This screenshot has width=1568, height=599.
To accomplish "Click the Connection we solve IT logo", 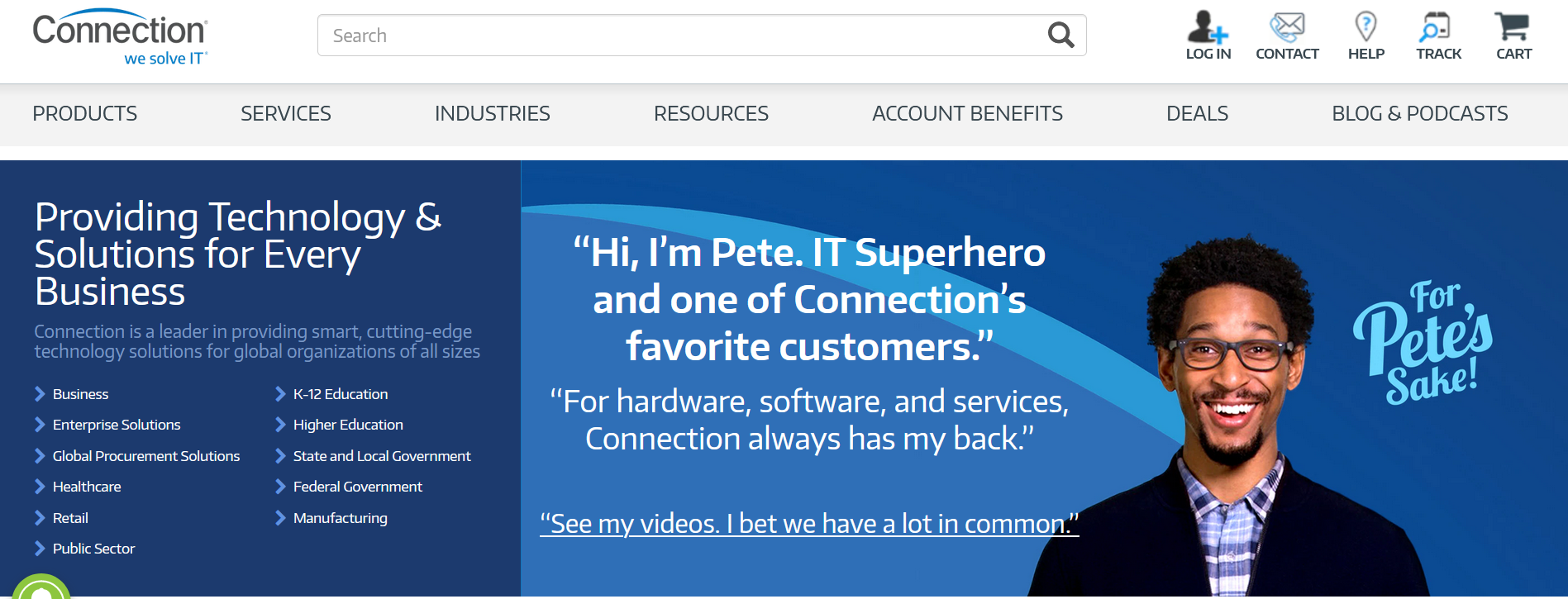I will 121,38.
